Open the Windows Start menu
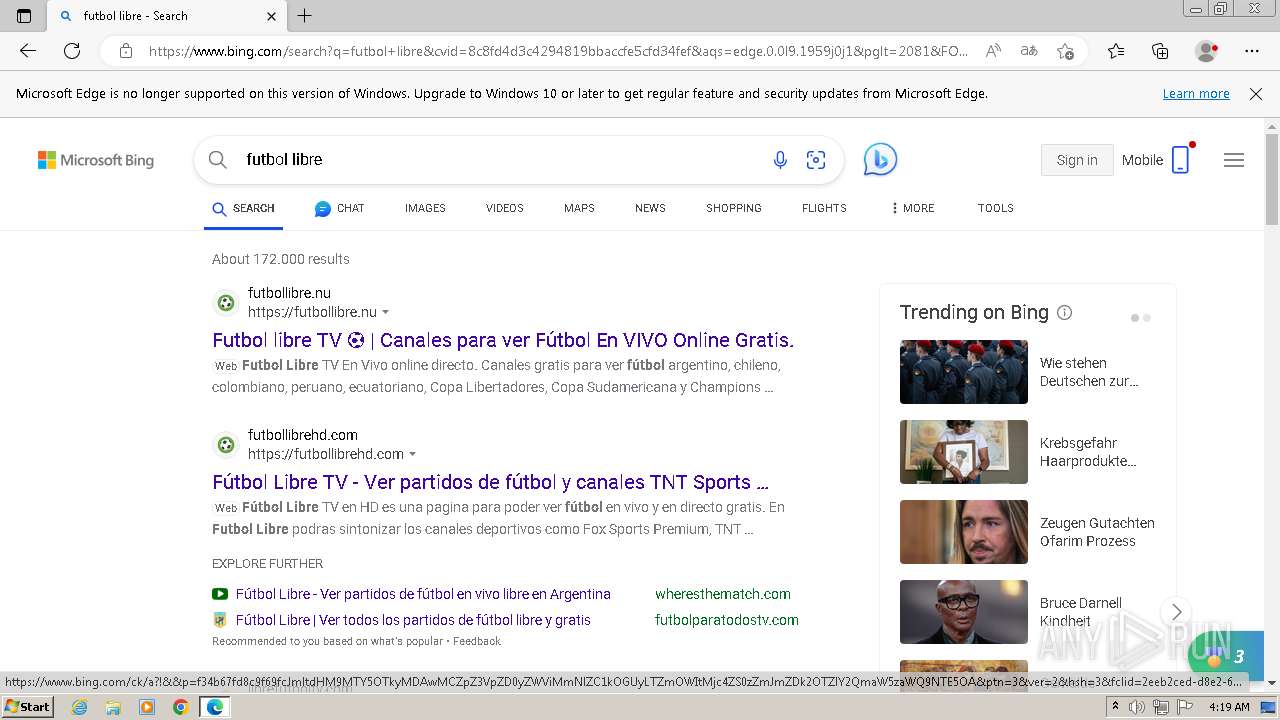Viewport: 1280px width, 720px height. (x=28, y=707)
